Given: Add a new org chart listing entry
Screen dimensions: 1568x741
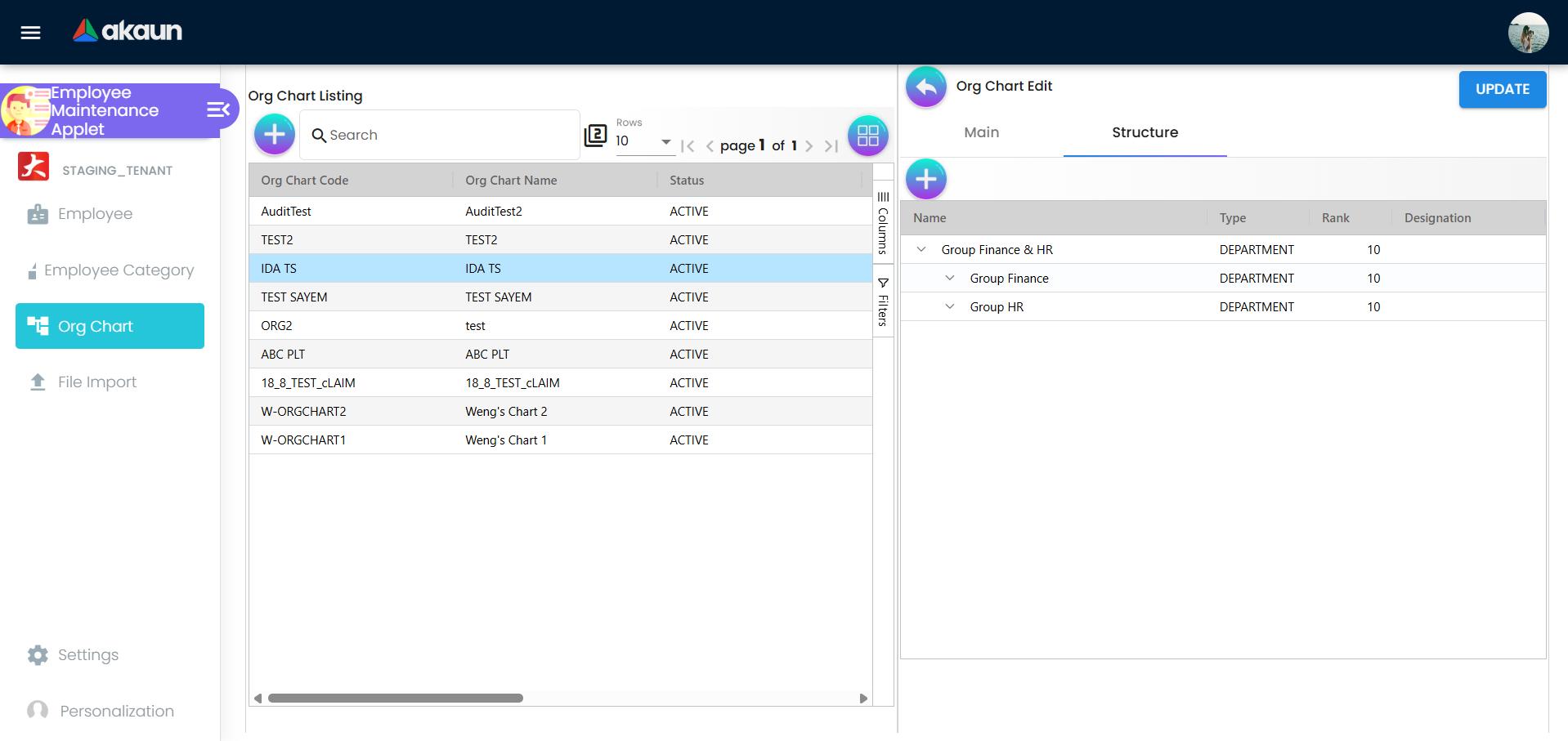Looking at the screenshot, I should (x=275, y=135).
